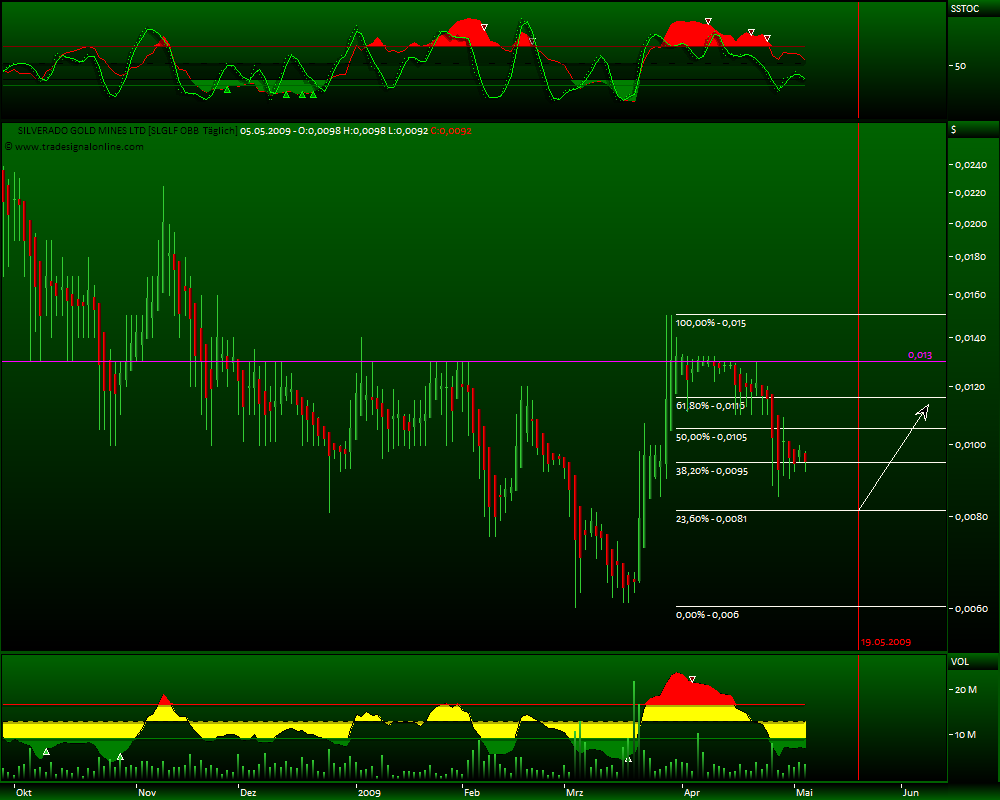Click the rightmost white triangle in SSTOC panel
1000x800 pixels.
tap(767, 39)
